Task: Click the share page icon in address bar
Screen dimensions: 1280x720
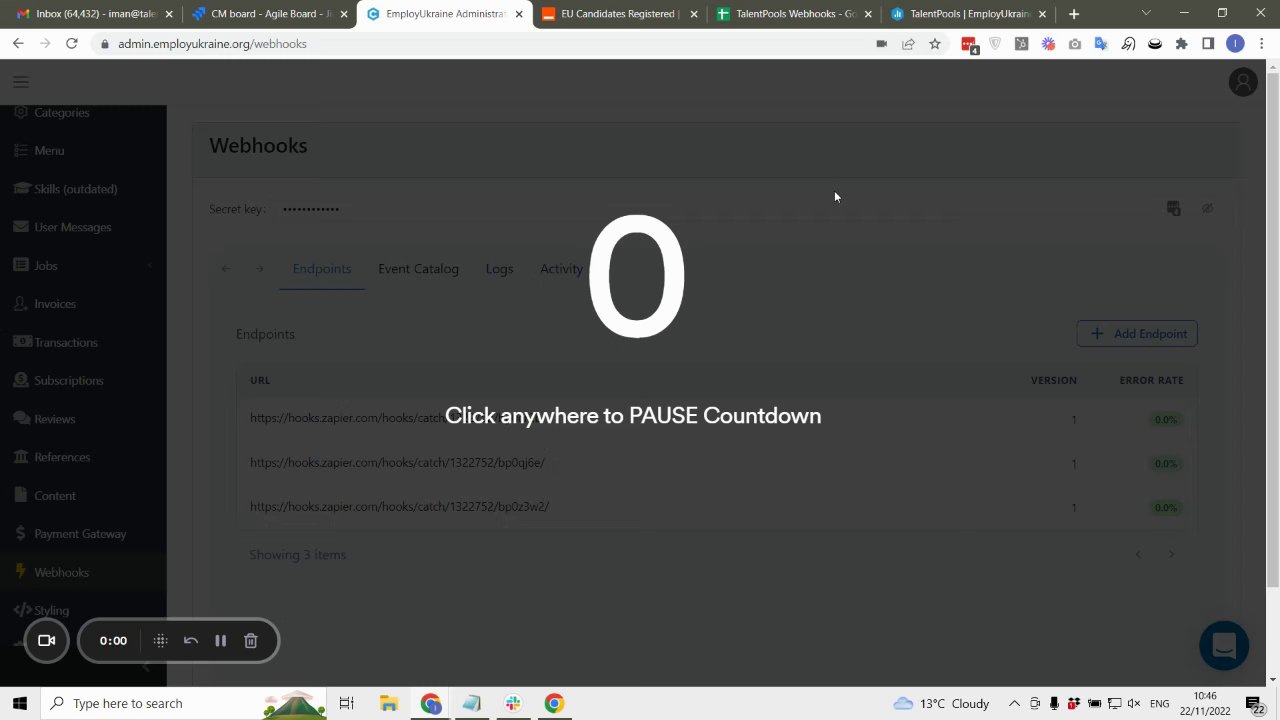Action: click(908, 44)
